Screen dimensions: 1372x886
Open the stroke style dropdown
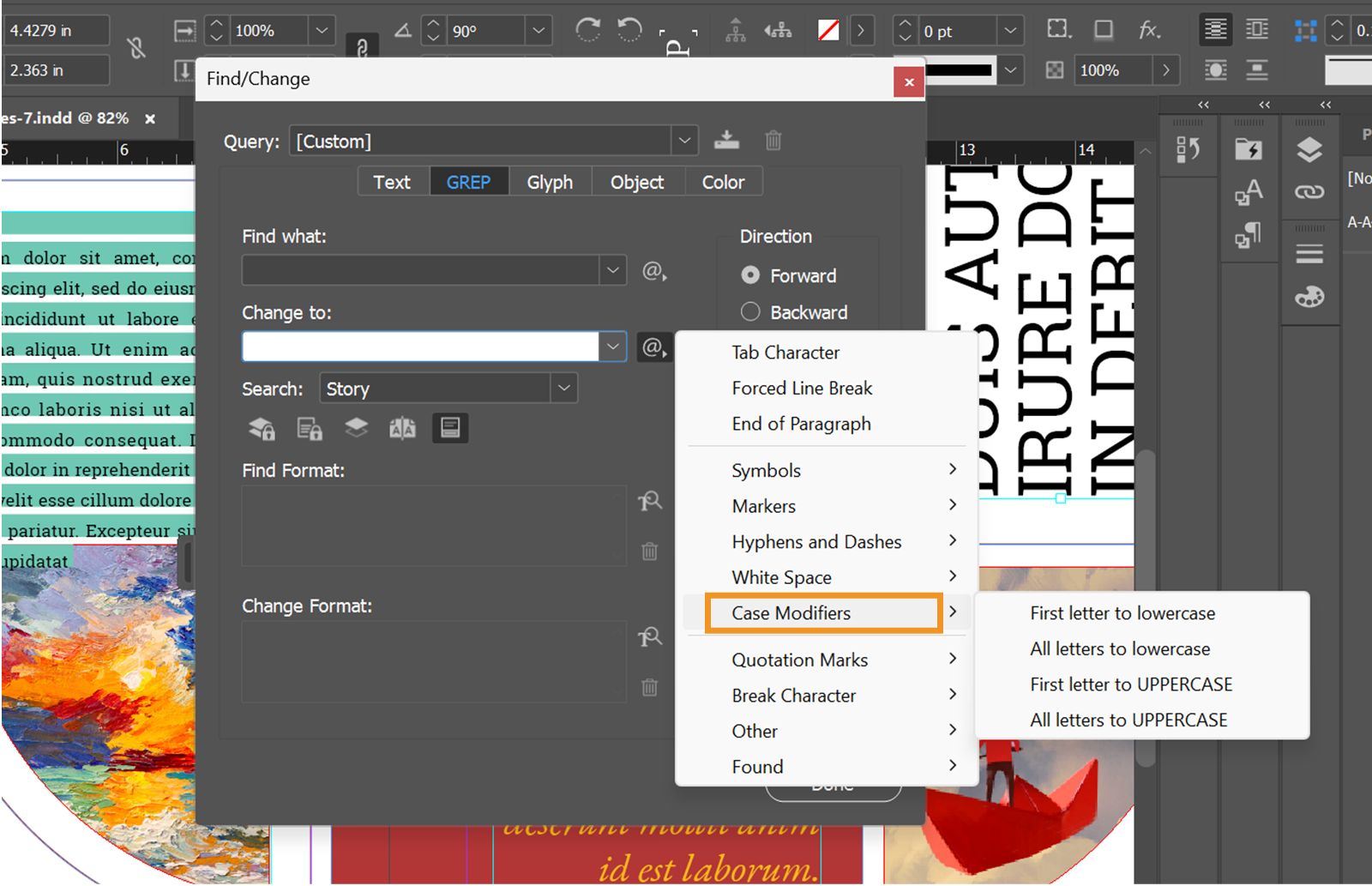tap(1011, 69)
